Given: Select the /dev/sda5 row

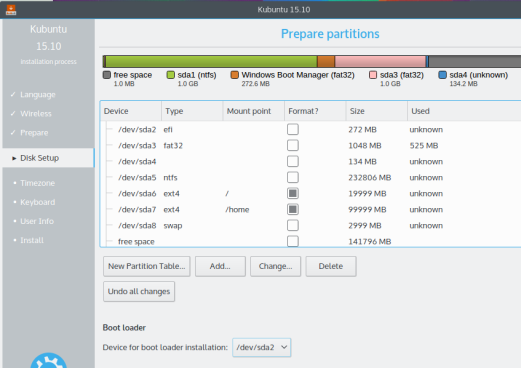Looking at the screenshot, I should coord(311,177).
